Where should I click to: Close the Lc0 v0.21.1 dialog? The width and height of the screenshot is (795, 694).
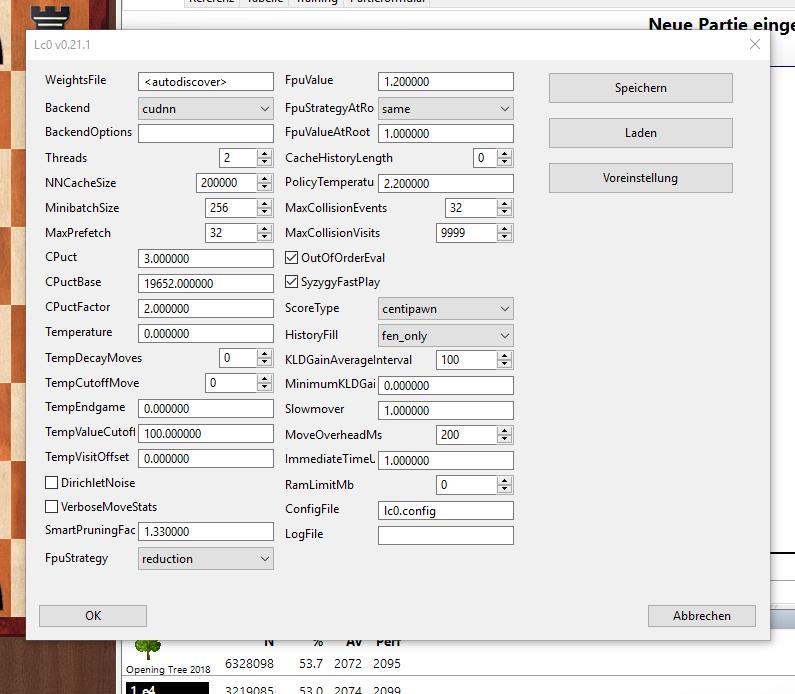754,44
